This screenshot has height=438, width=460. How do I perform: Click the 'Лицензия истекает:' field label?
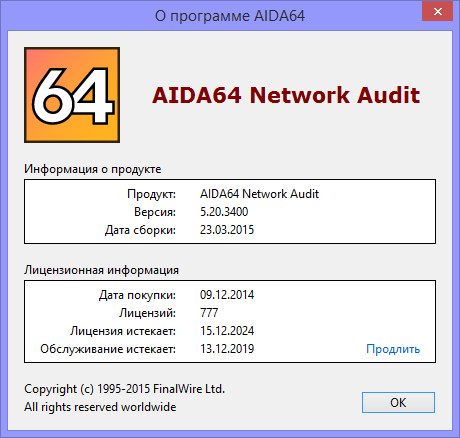(123, 331)
